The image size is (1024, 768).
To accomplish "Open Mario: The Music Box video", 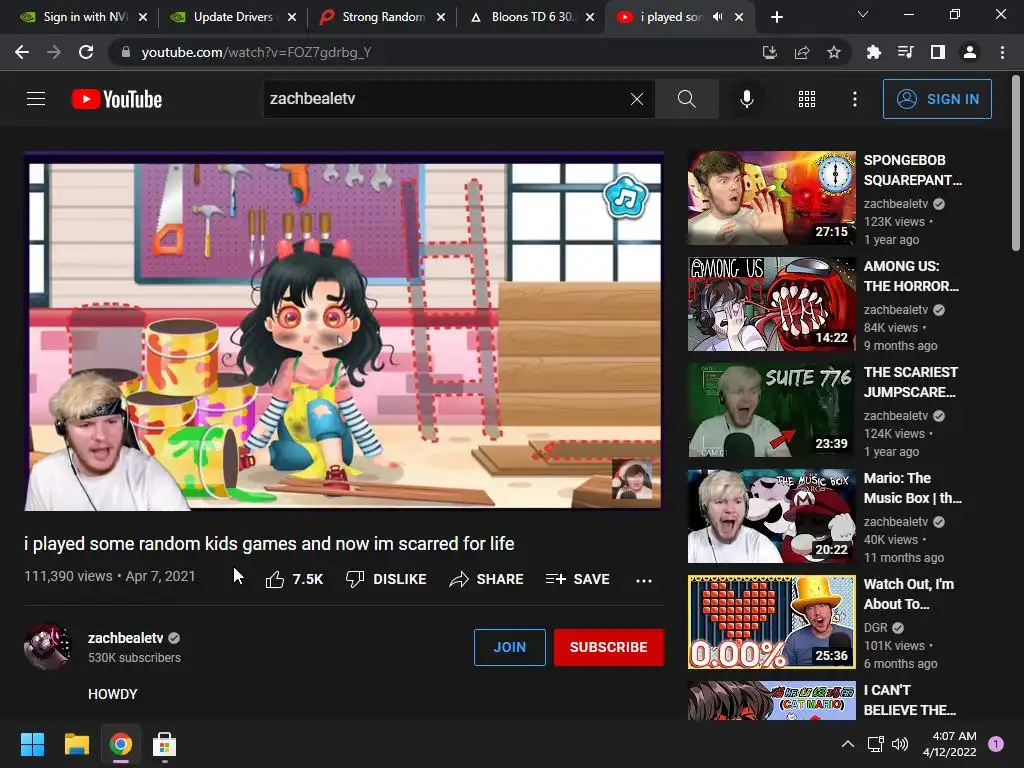I will point(771,516).
